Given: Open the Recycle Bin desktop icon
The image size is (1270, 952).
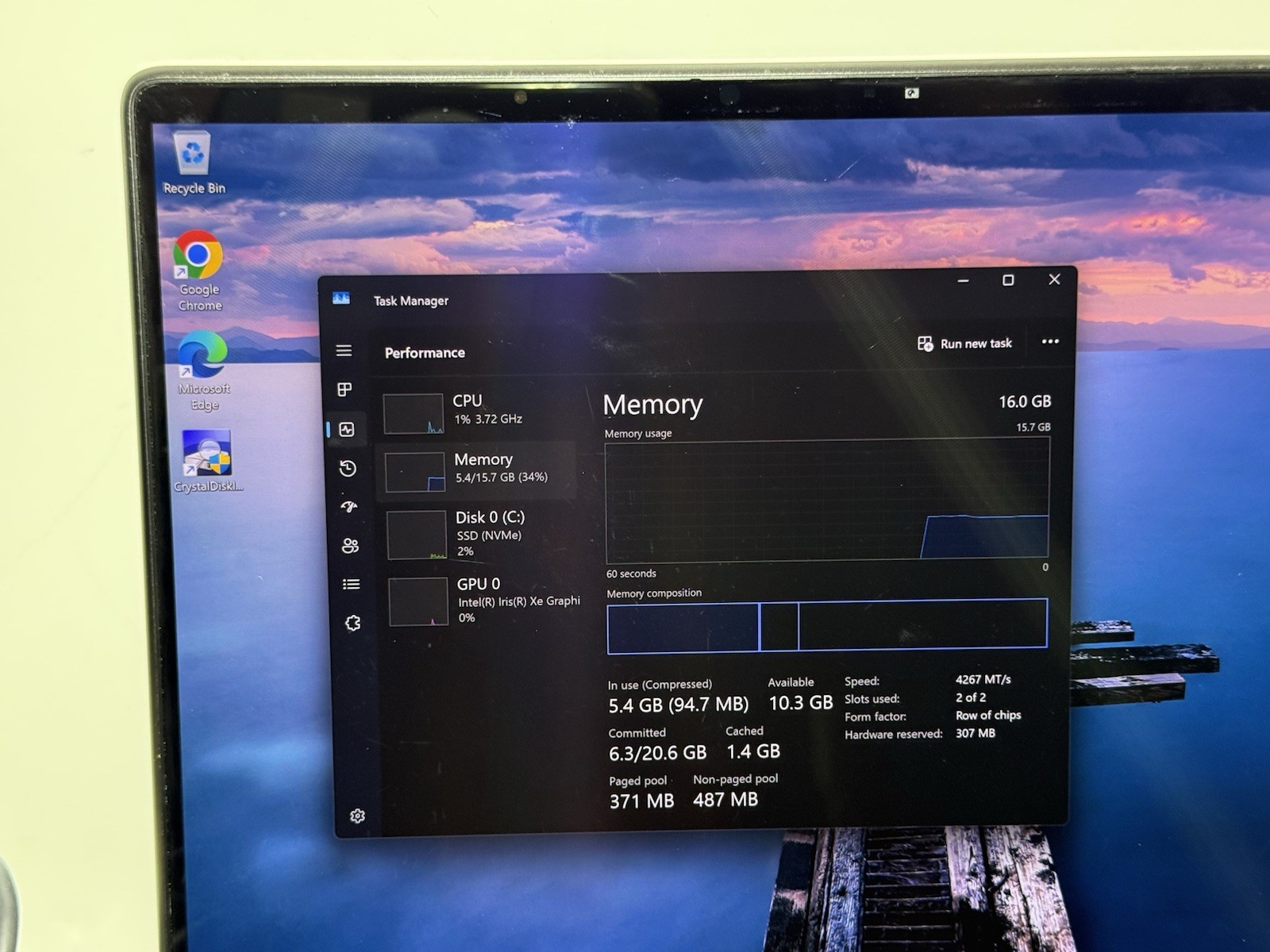Looking at the screenshot, I should [x=194, y=163].
